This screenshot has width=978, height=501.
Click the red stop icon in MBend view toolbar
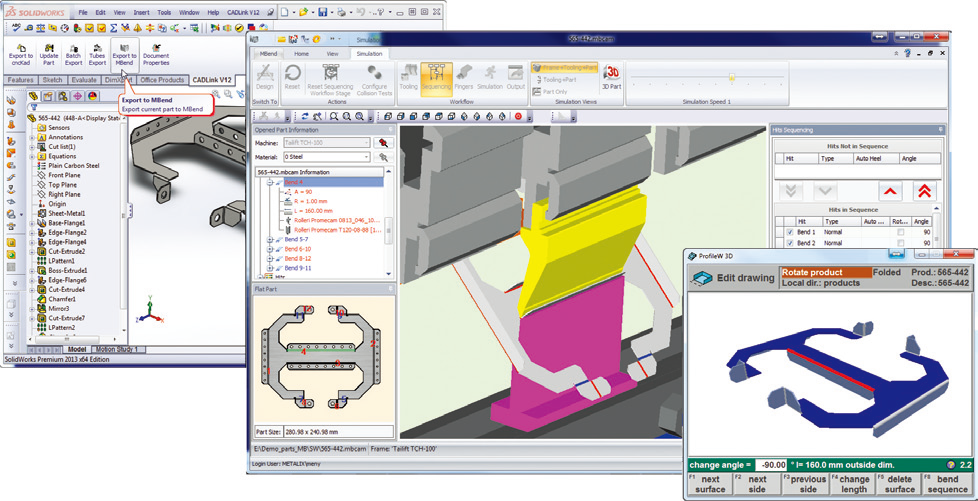518,116
